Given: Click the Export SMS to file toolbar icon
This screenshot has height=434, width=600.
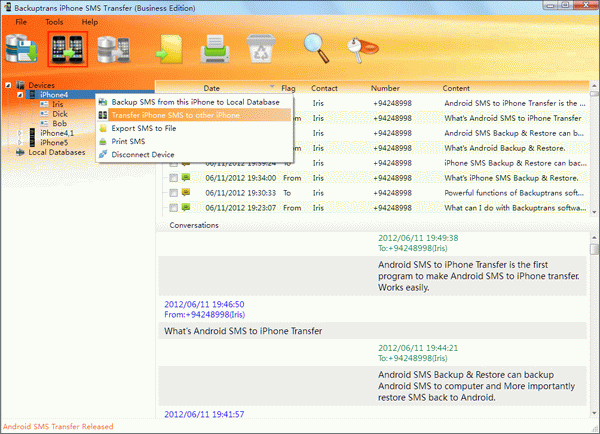Looking at the screenshot, I should [170, 49].
